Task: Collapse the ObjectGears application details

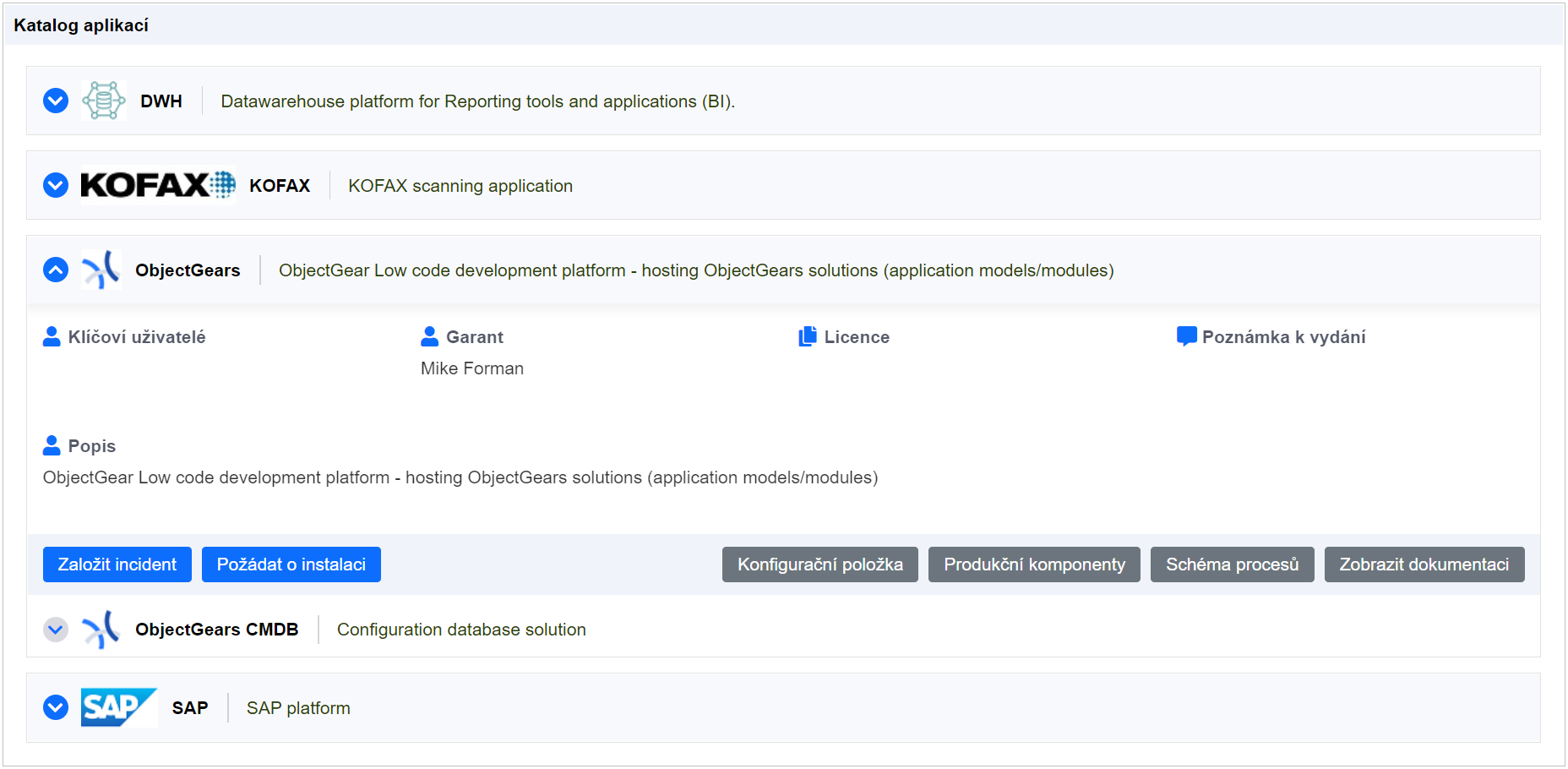Action: tap(56, 270)
